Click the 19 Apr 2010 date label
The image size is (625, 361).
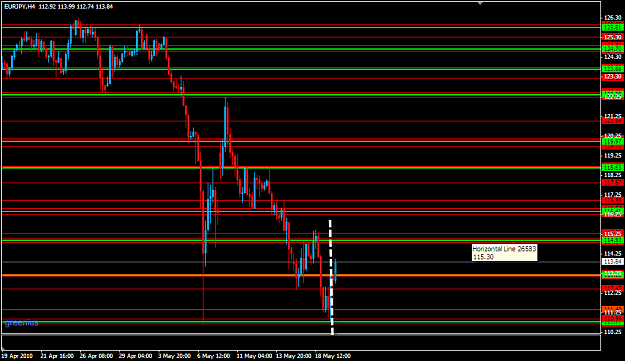point(17,356)
